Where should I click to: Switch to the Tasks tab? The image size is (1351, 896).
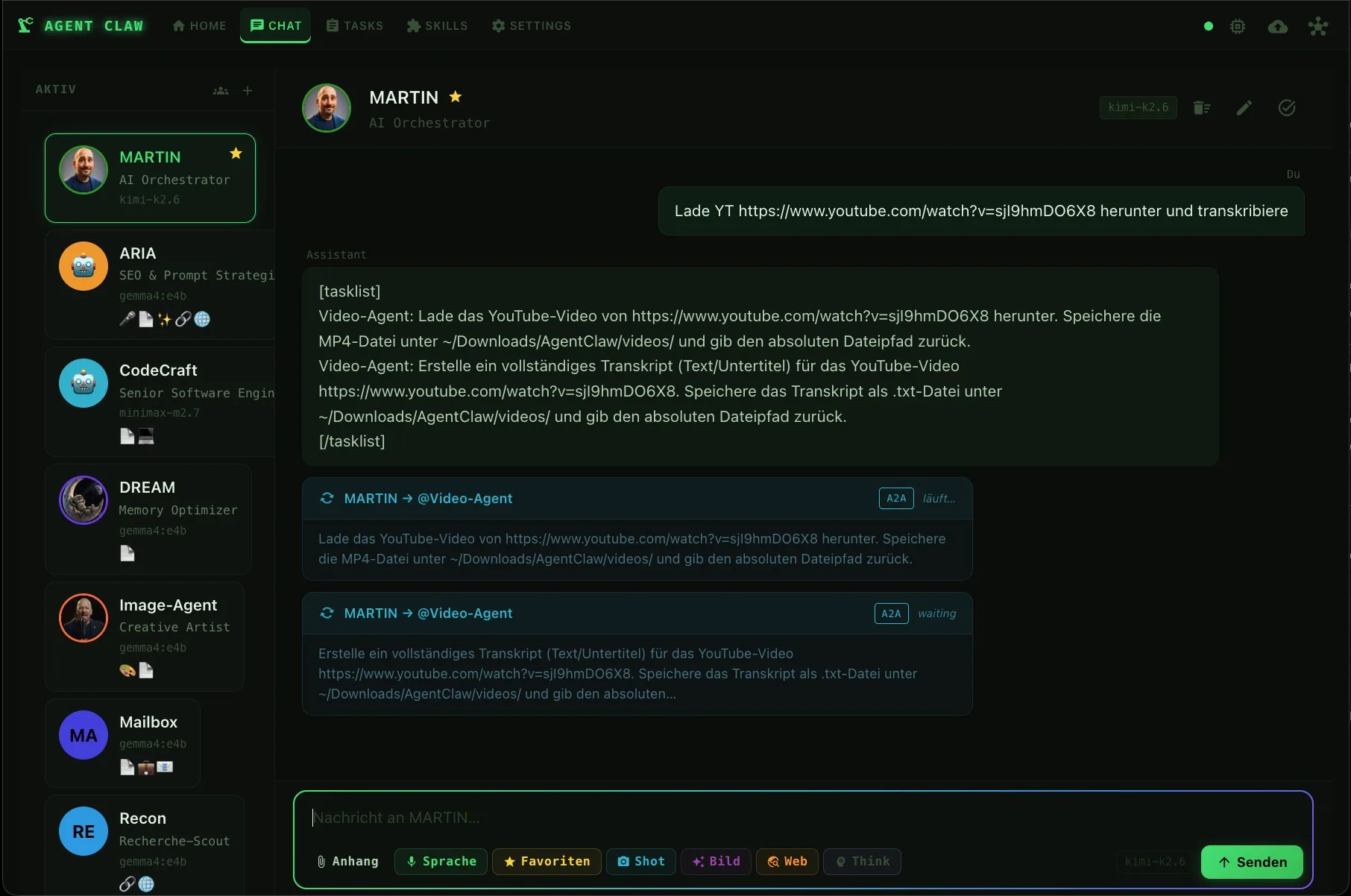pos(355,25)
